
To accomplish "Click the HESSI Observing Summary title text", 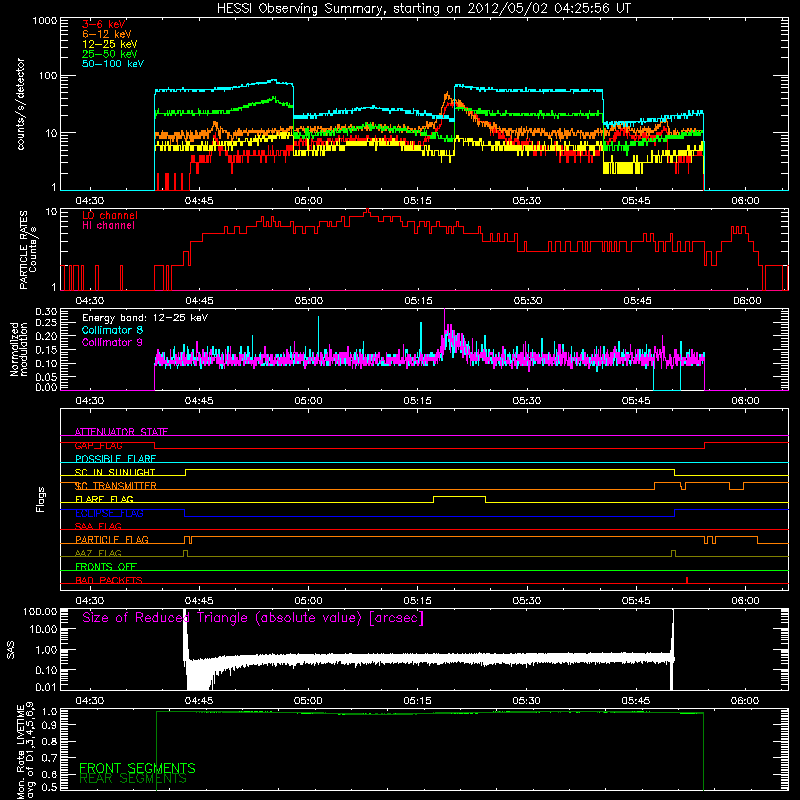I will pos(424,9).
